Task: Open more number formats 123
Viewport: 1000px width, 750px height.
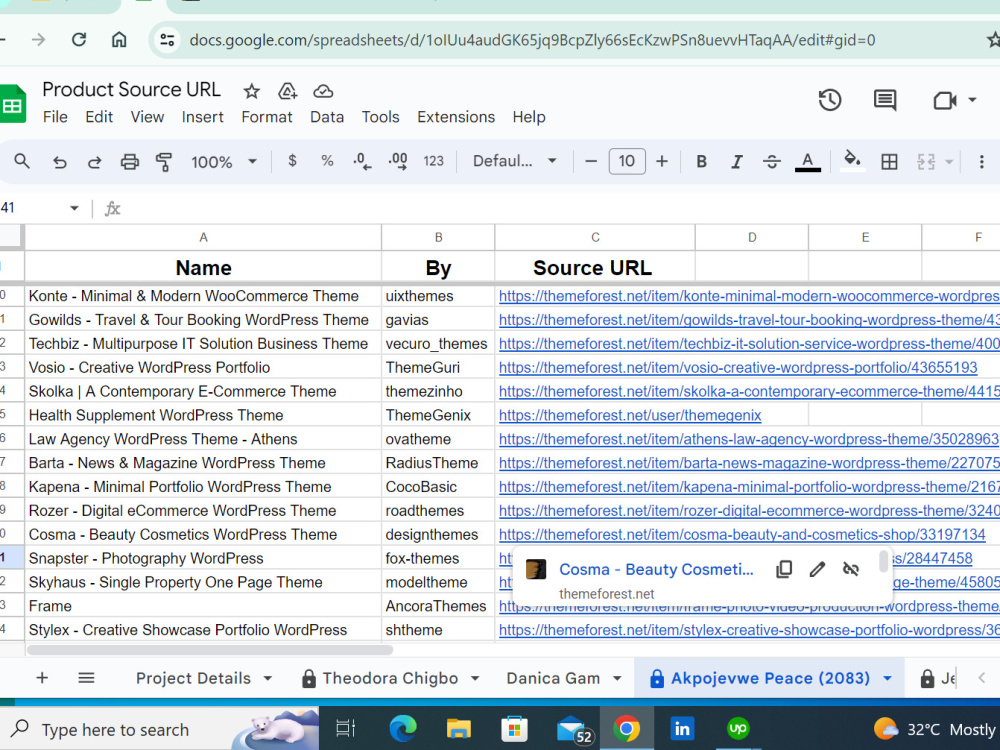Action: tap(434, 161)
